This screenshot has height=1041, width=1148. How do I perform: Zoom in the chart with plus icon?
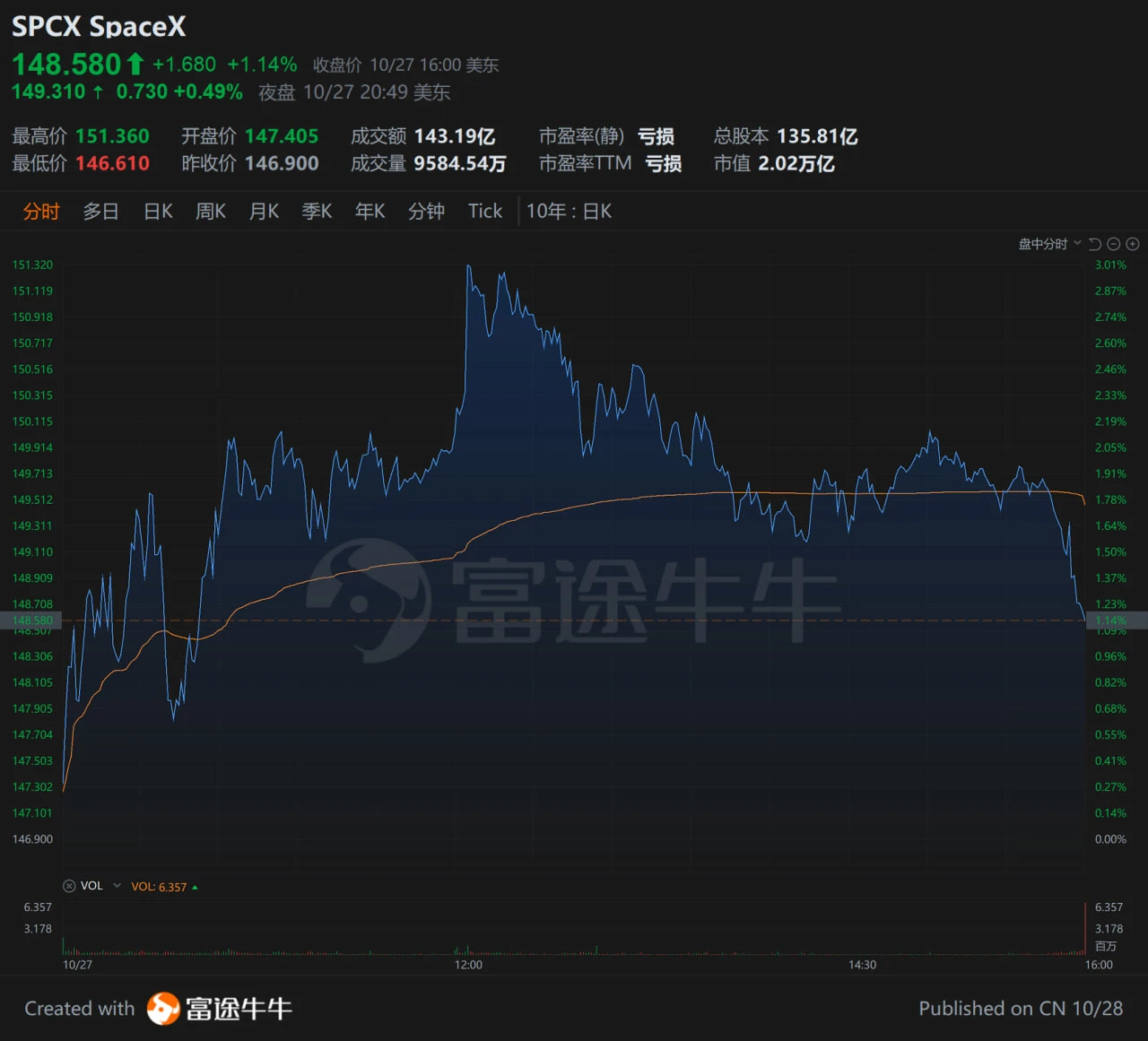coord(1133,244)
